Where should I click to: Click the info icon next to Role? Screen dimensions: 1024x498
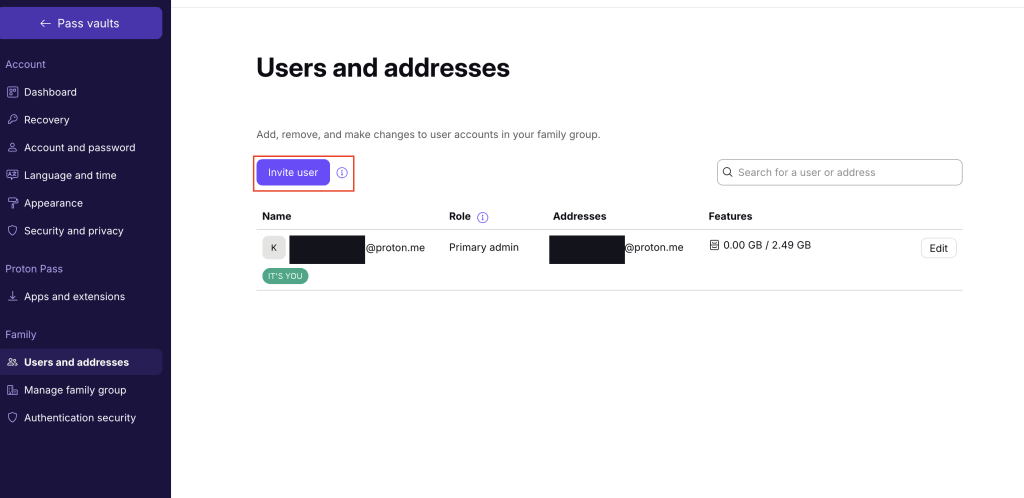pyautogui.click(x=483, y=217)
